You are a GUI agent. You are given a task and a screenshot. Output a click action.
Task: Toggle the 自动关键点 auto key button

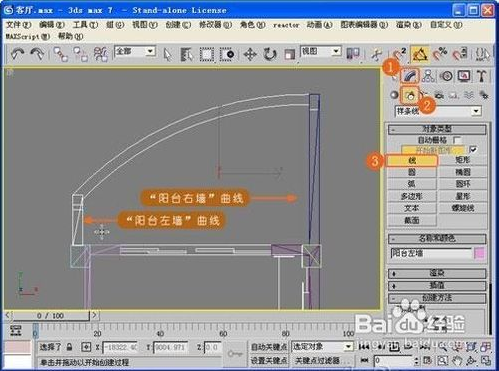click(x=269, y=347)
